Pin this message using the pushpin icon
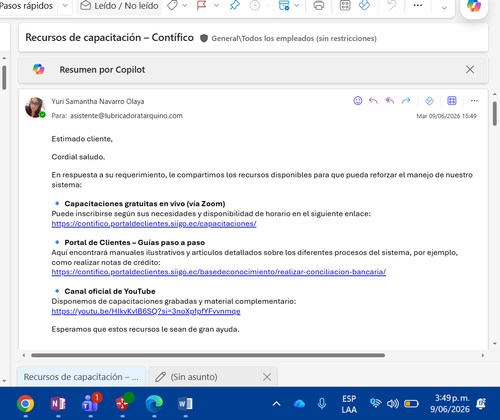This screenshot has width=500, height=420. click(x=235, y=5)
